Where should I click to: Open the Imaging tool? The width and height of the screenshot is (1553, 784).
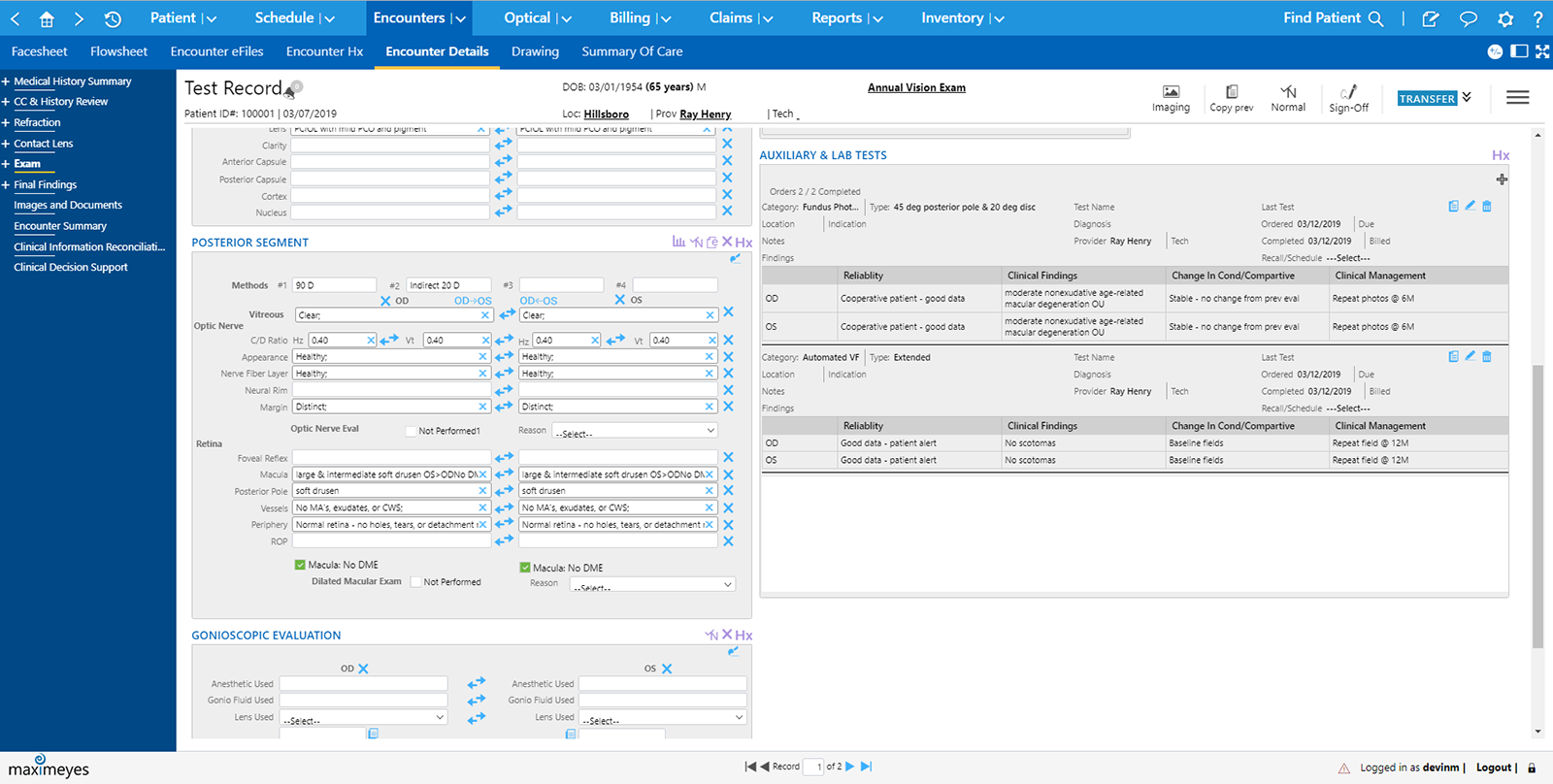[1171, 92]
